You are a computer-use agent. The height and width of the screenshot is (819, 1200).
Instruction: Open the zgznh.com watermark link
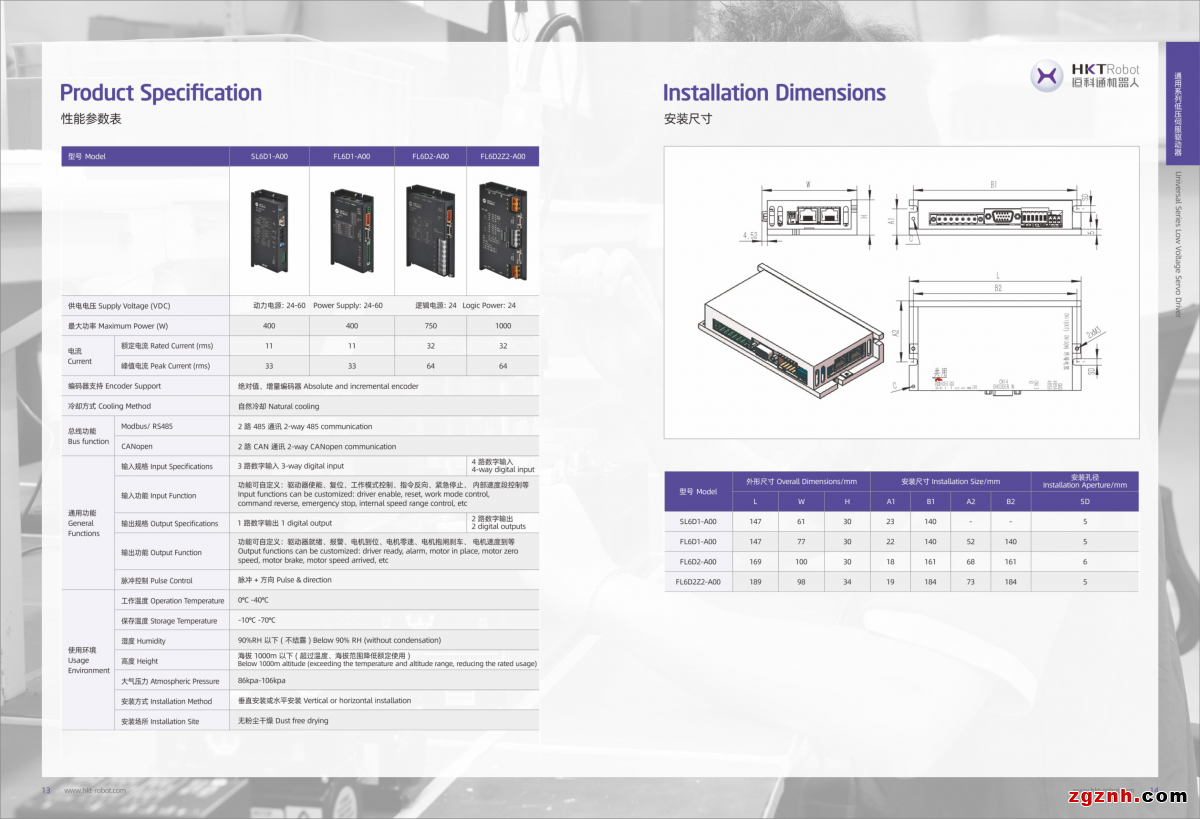1126,796
